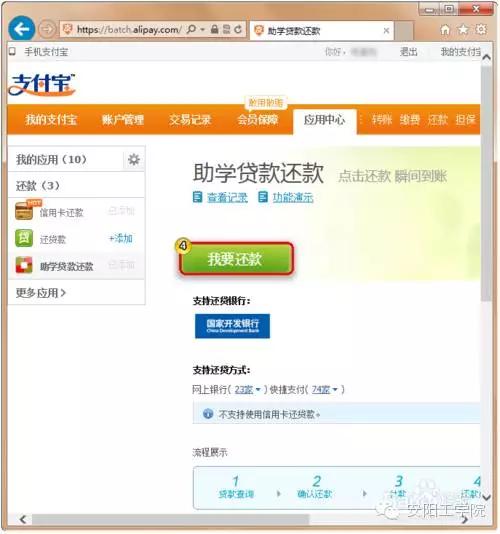Click the browser forward arrow button
The width and height of the screenshot is (500, 534).
47,30
